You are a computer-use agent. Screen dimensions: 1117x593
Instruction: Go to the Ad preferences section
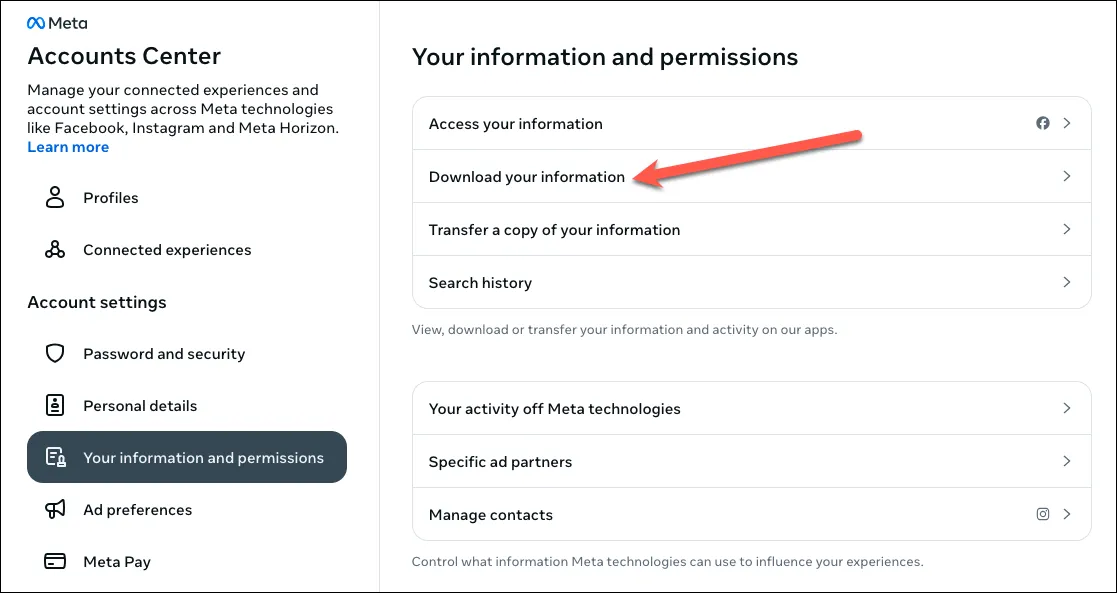[138, 510]
